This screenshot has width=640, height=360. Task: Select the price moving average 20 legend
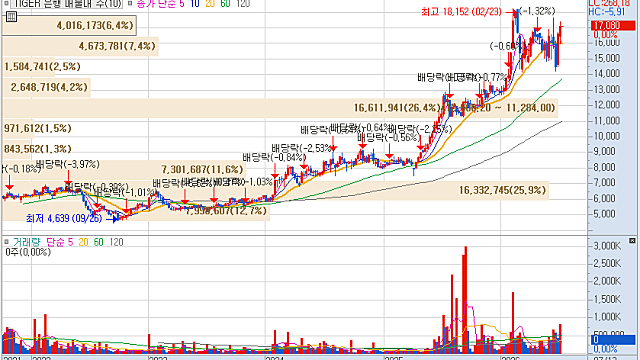[x=210, y=4]
